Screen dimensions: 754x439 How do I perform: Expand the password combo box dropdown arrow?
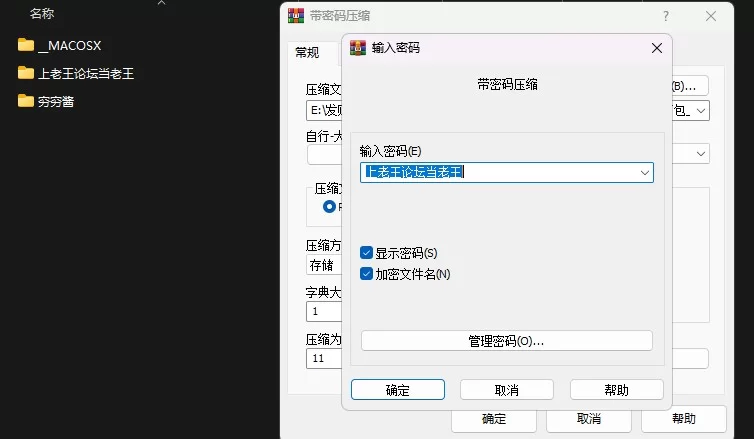[x=644, y=173]
